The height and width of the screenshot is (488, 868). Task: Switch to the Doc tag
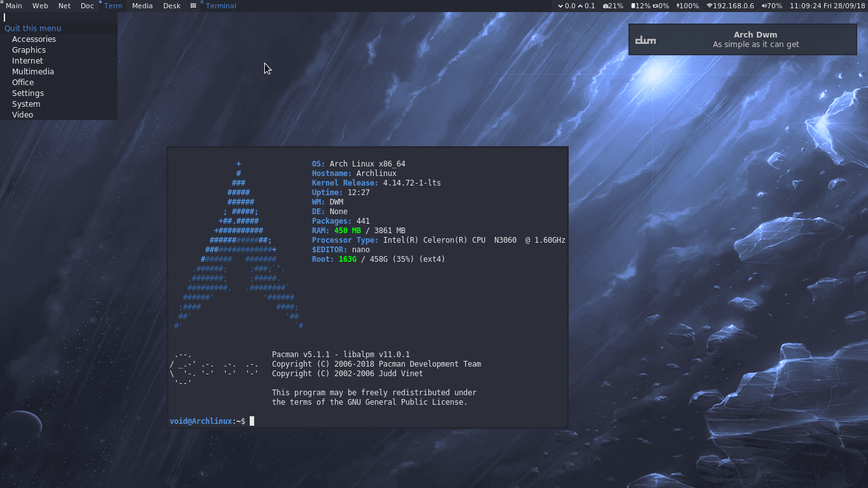point(87,6)
